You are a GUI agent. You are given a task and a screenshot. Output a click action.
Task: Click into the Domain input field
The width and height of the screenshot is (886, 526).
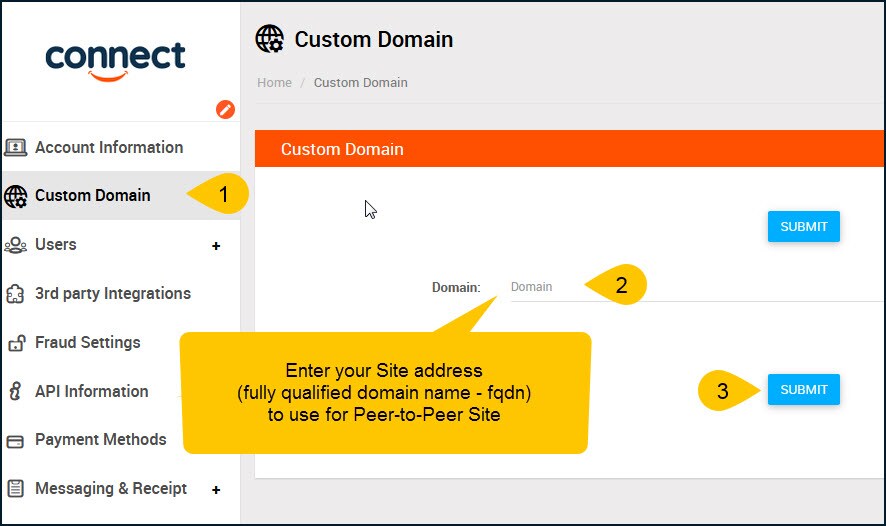[x=696, y=287]
